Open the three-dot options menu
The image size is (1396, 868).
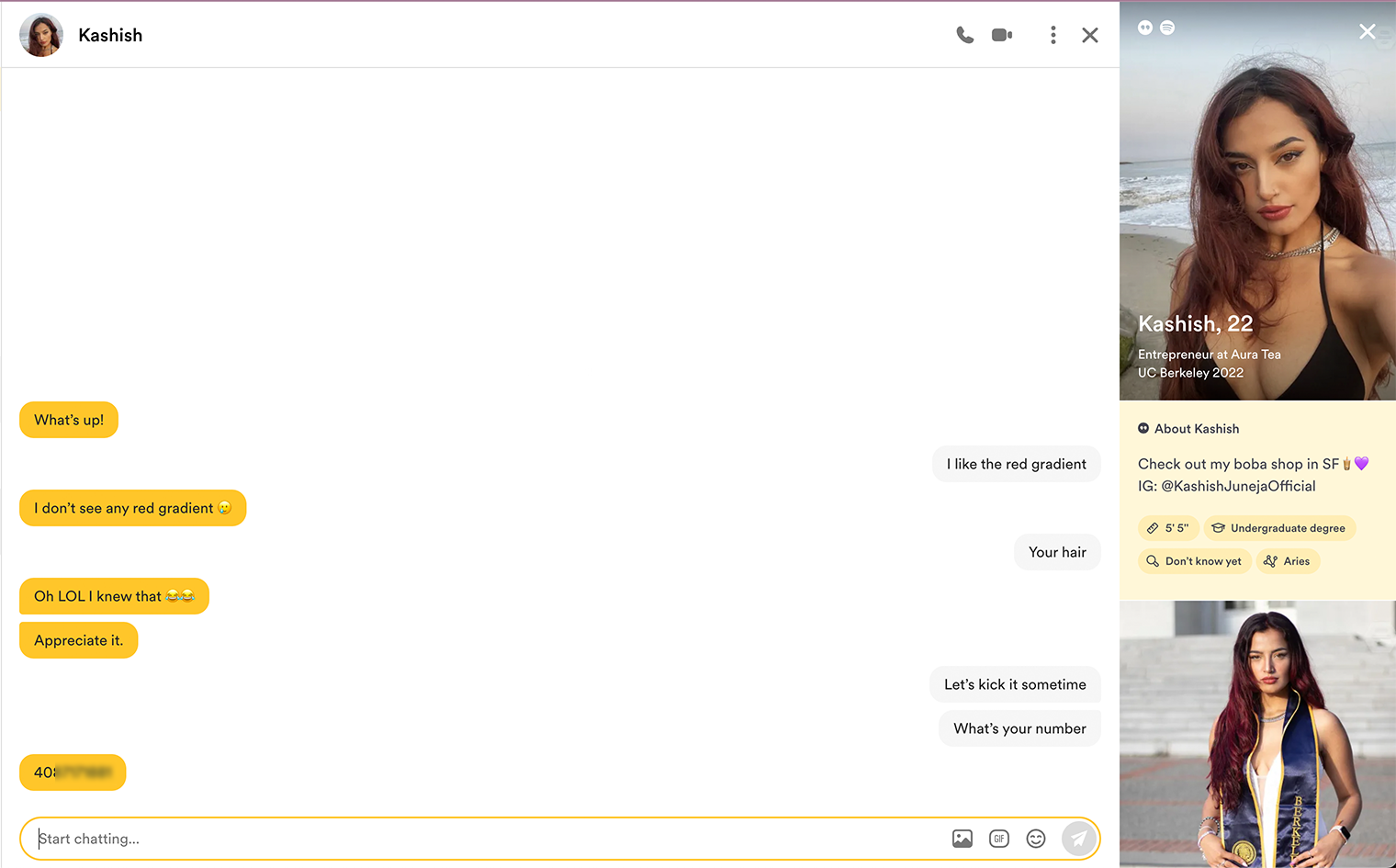pyautogui.click(x=1053, y=35)
